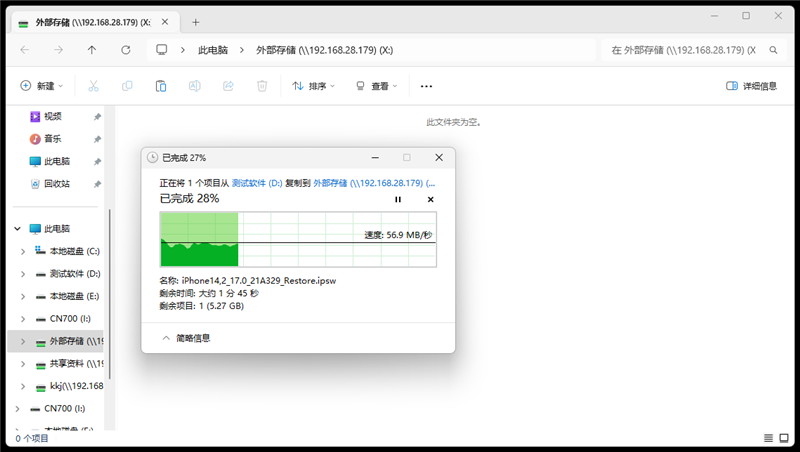
Task: Click the 视频 folder icon
Action: (x=35, y=117)
